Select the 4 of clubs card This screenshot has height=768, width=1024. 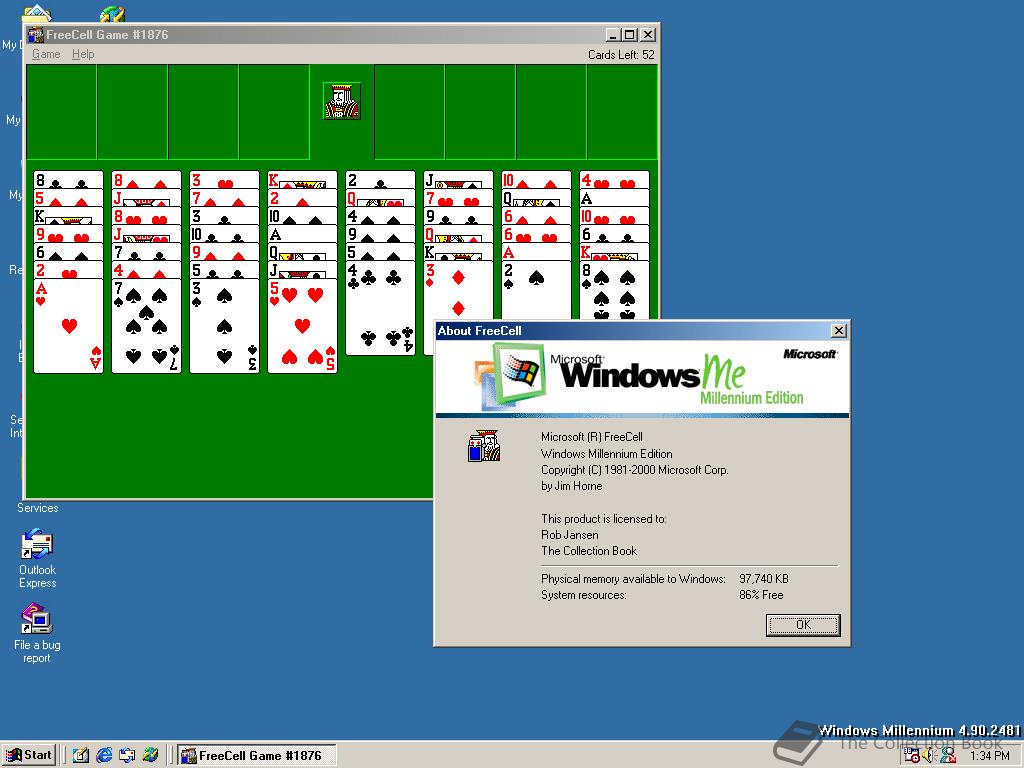pos(380,308)
